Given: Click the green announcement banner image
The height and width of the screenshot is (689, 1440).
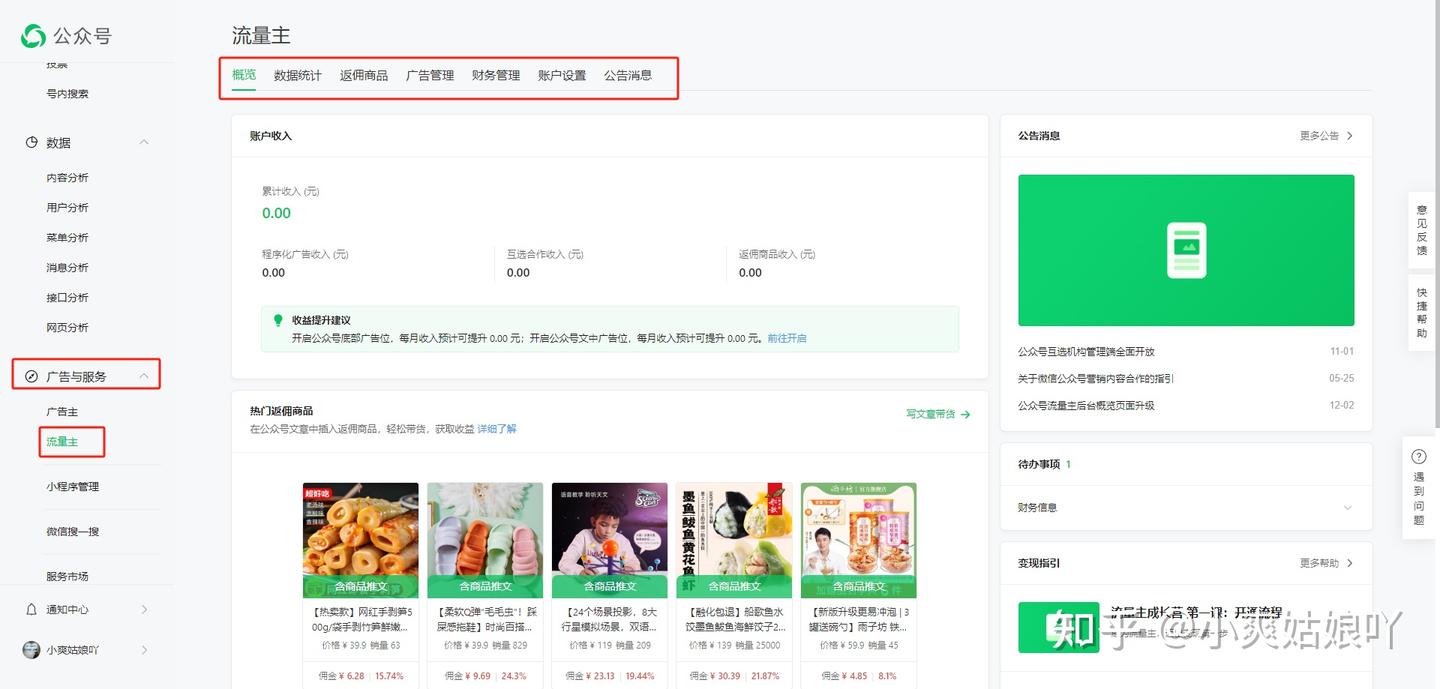Looking at the screenshot, I should (1186, 250).
